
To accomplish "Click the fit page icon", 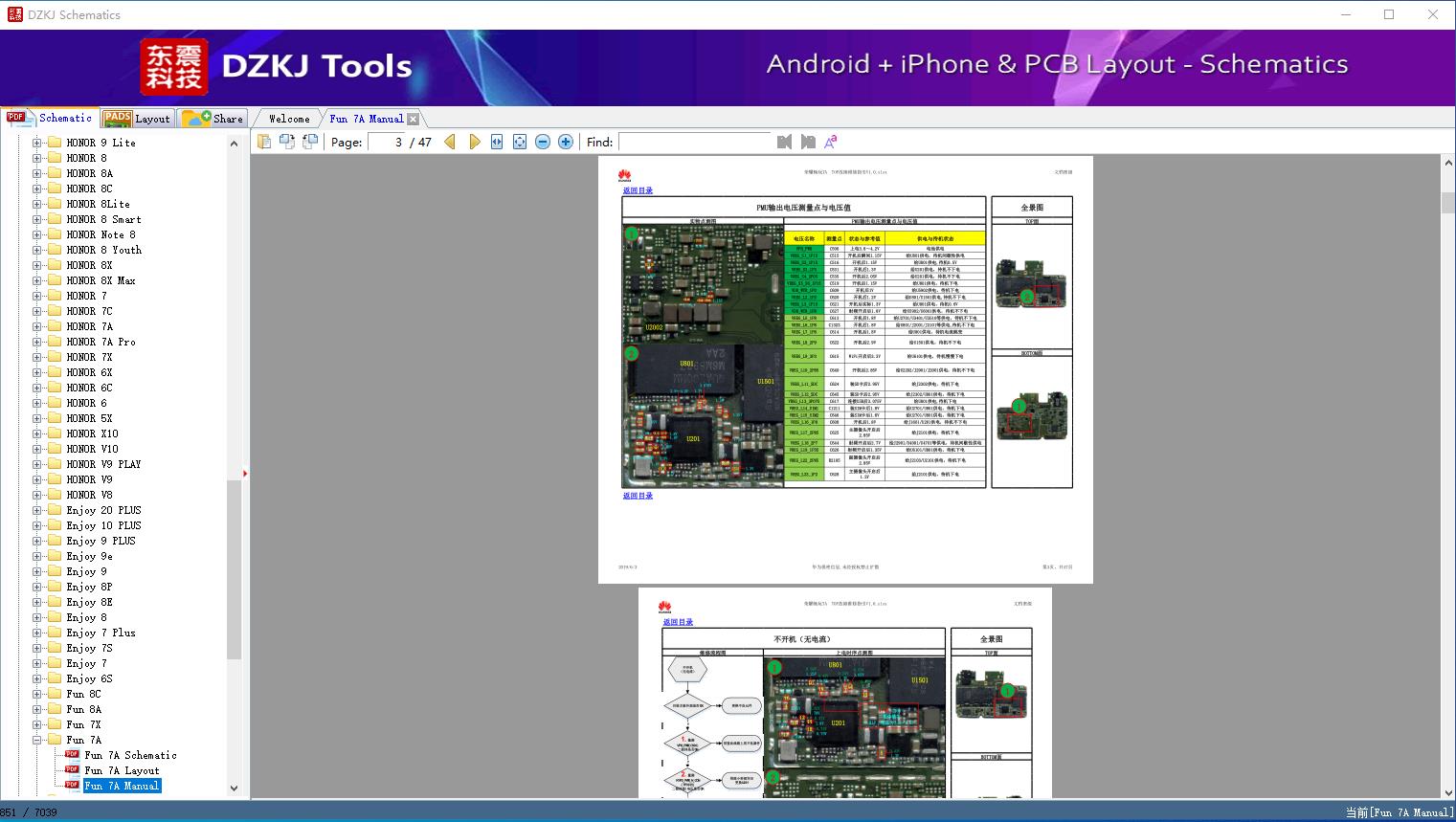I will coord(520,142).
